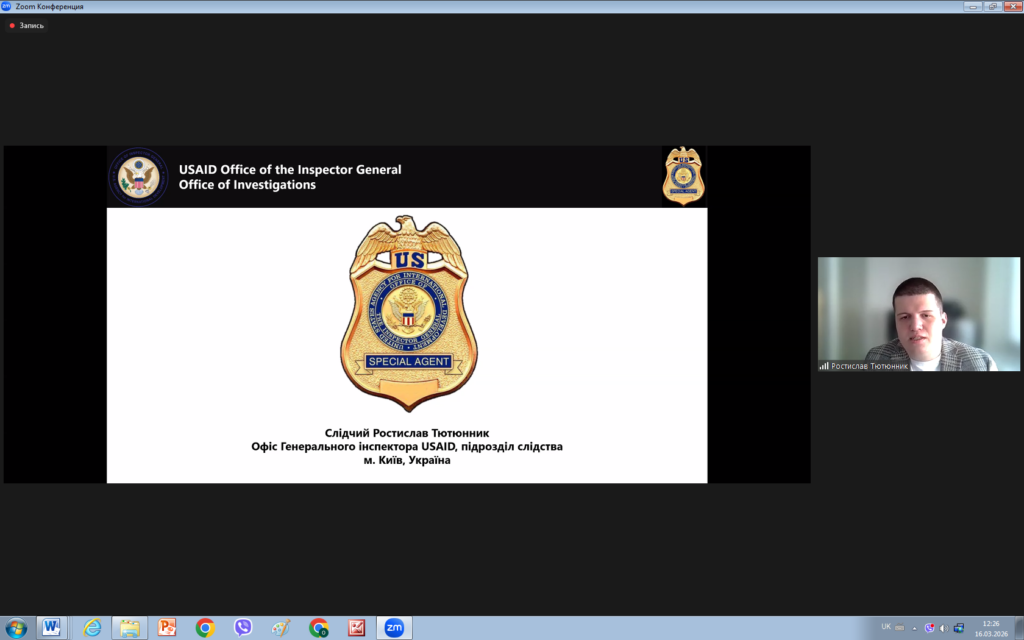
Task: Switch the UK keyboard language indicator
Action: (886, 627)
